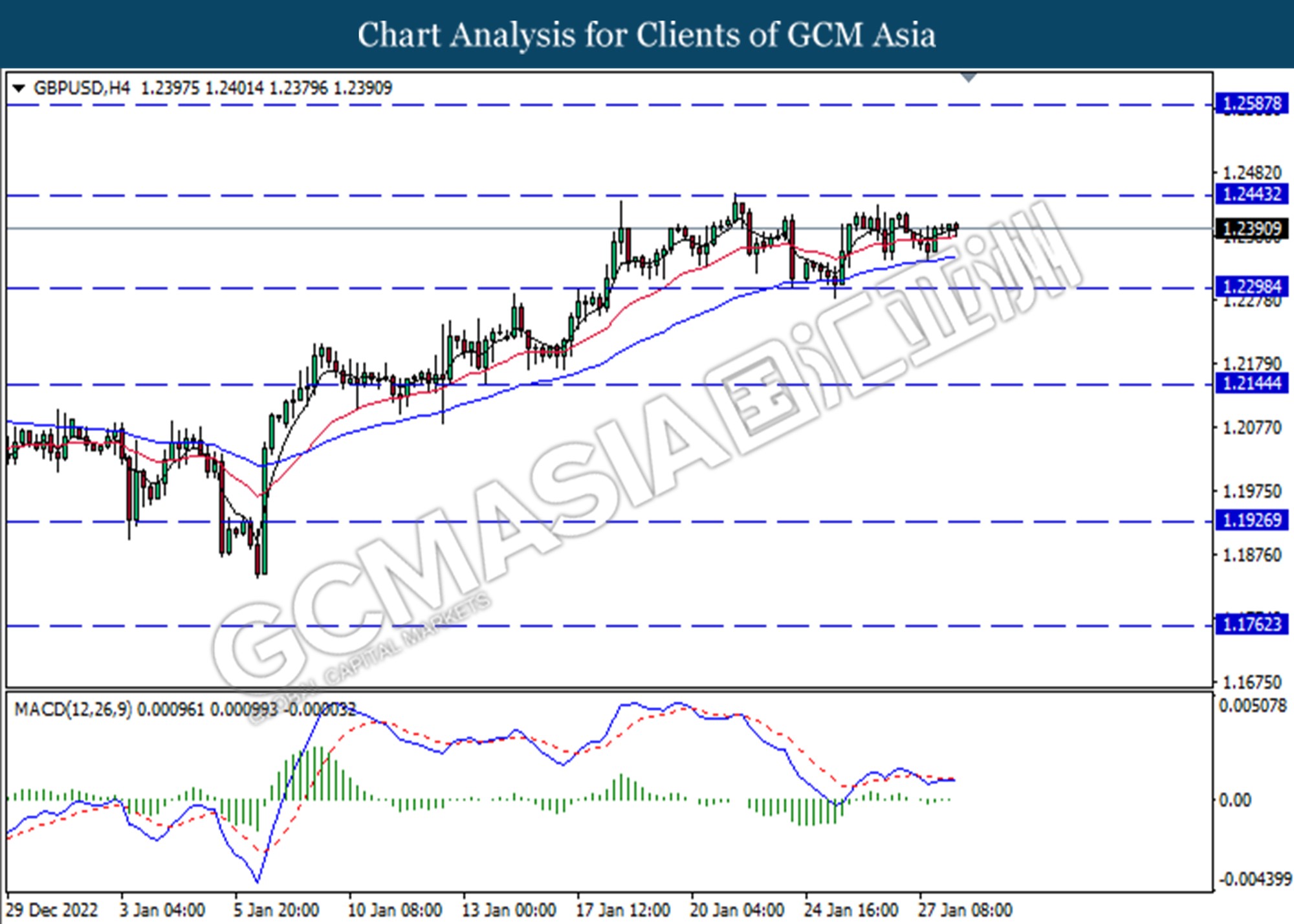Viewport: 1294px width, 924px height.
Task: Click the 17 Jan 12:00 time label
Action: 623,910
